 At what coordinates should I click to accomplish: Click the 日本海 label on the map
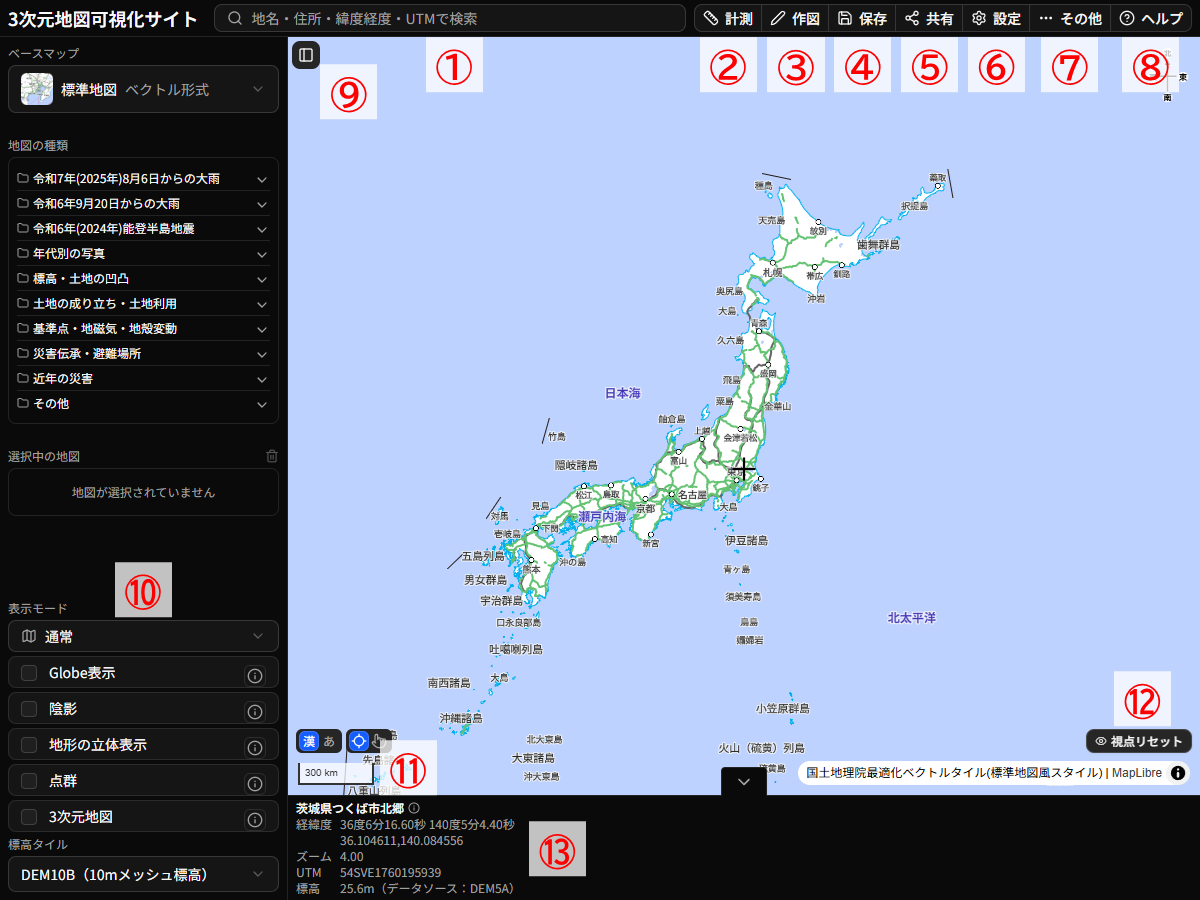(x=622, y=394)
